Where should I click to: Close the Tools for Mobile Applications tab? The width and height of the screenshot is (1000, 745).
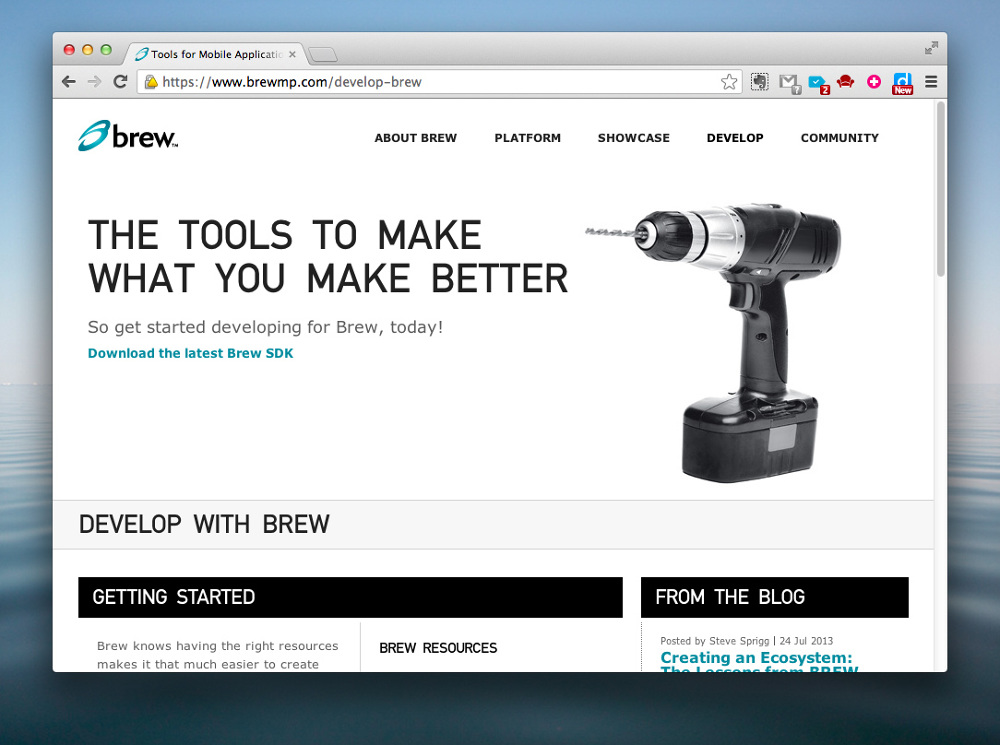[x=292, y=54]
